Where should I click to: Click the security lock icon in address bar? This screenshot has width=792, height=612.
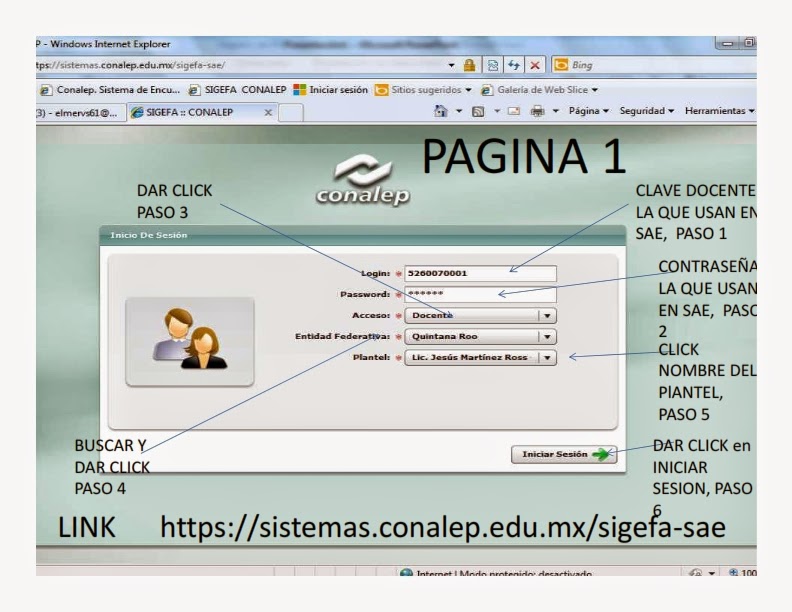coord(469,65)
